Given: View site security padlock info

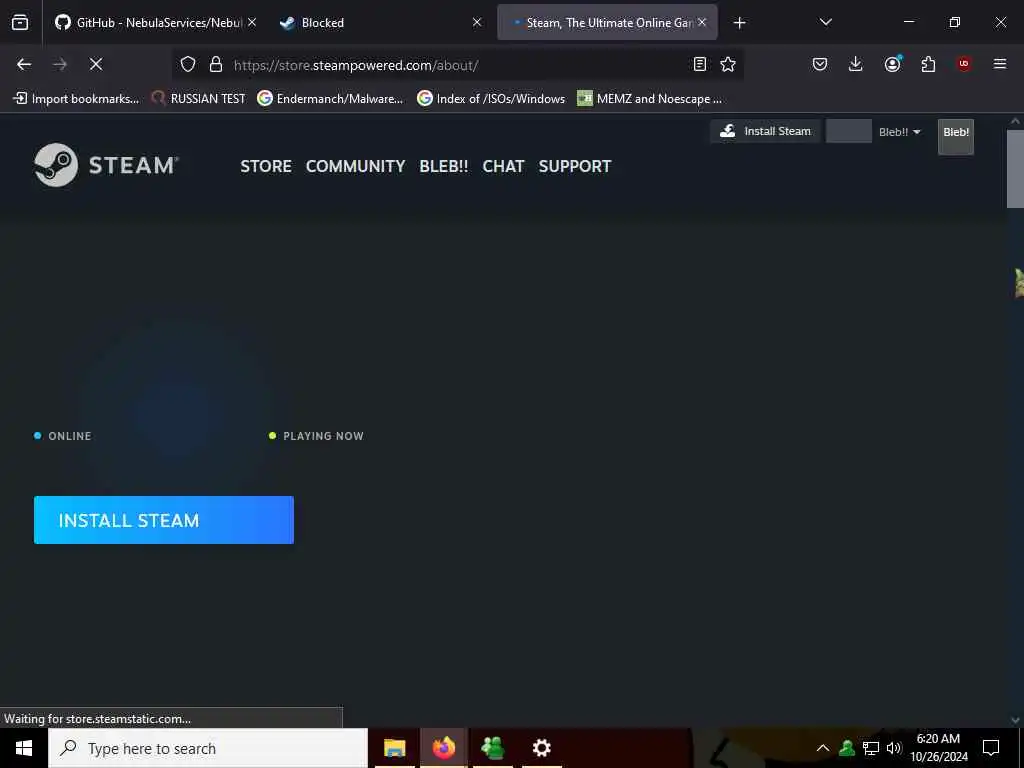Looking at the screenshot, I should (x=216, y=64).
